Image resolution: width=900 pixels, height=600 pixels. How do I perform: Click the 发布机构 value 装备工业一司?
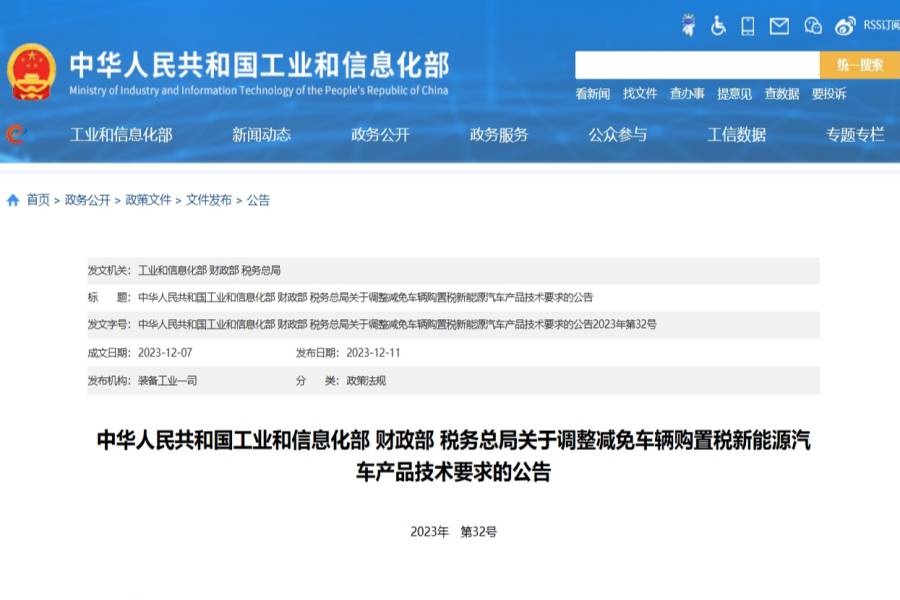168,380
